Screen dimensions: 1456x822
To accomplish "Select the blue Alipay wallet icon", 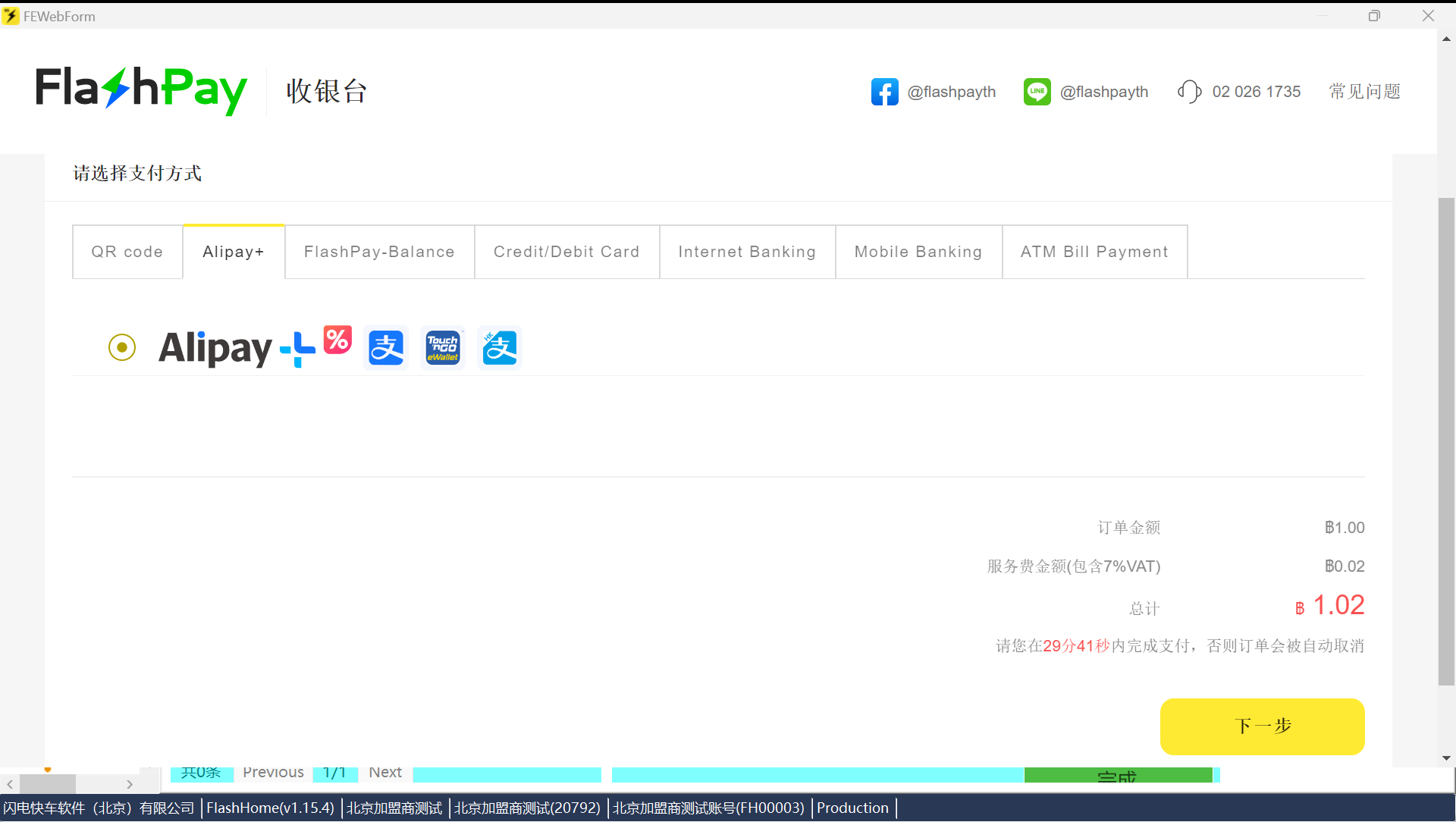I will [x=386, y=347].
